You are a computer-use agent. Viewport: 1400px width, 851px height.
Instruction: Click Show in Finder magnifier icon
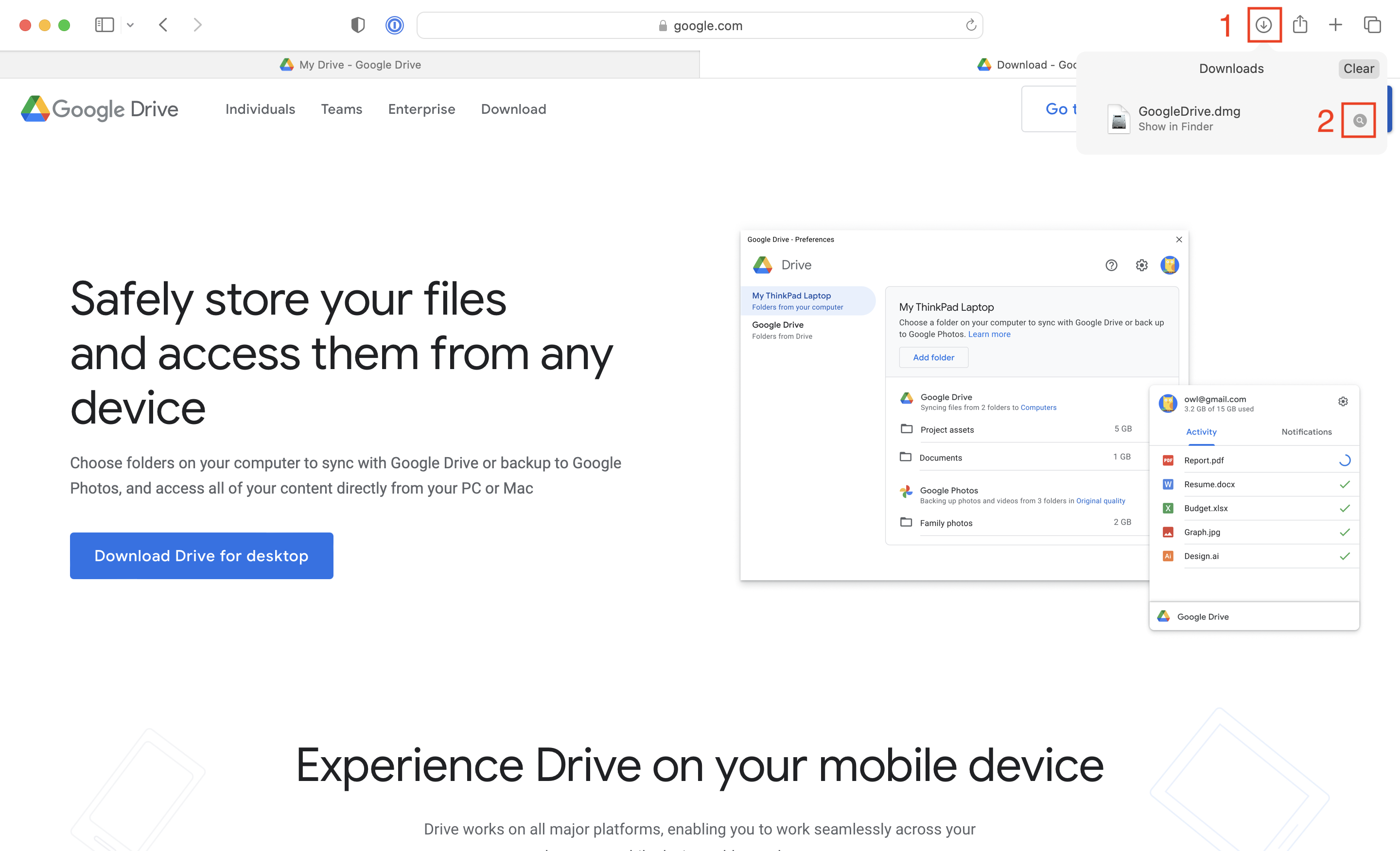[x=1358, y=120]
